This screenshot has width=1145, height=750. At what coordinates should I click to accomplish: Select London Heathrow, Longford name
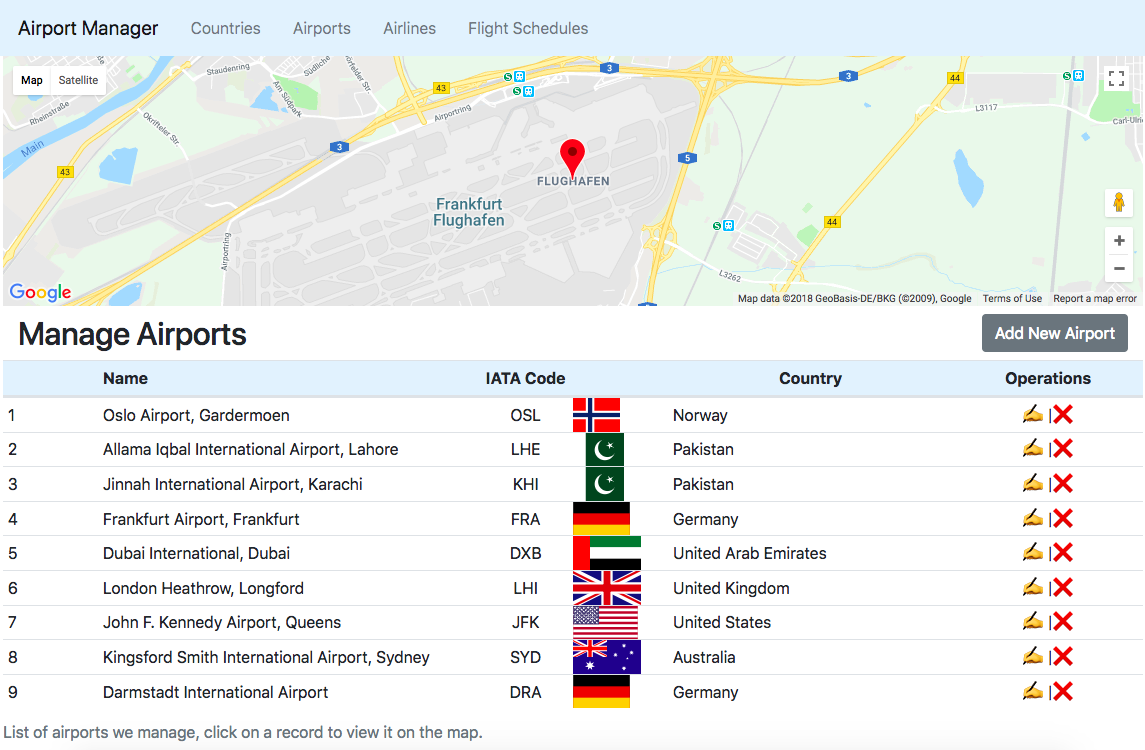coord(203,589)
